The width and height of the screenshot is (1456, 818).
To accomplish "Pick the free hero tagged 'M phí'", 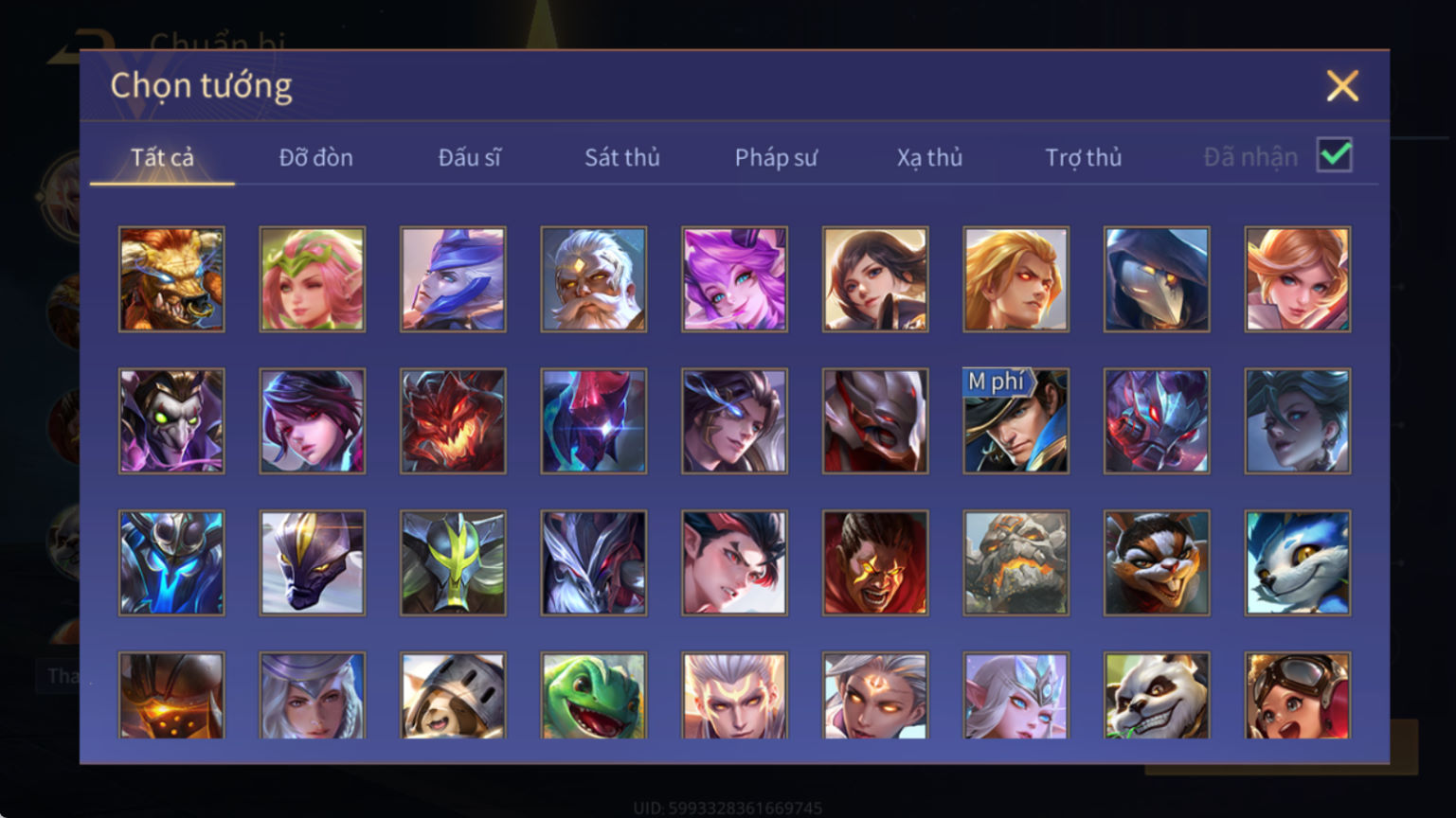I will click(x=1016, y=421).
